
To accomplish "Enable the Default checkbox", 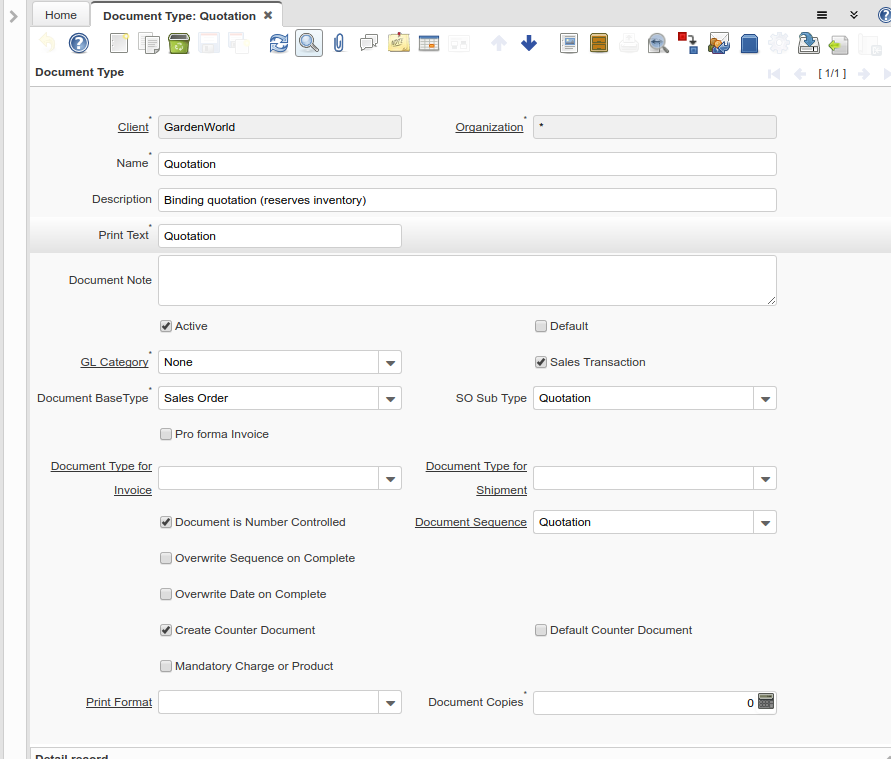I will pyautogui.click(x=540, y=326).
